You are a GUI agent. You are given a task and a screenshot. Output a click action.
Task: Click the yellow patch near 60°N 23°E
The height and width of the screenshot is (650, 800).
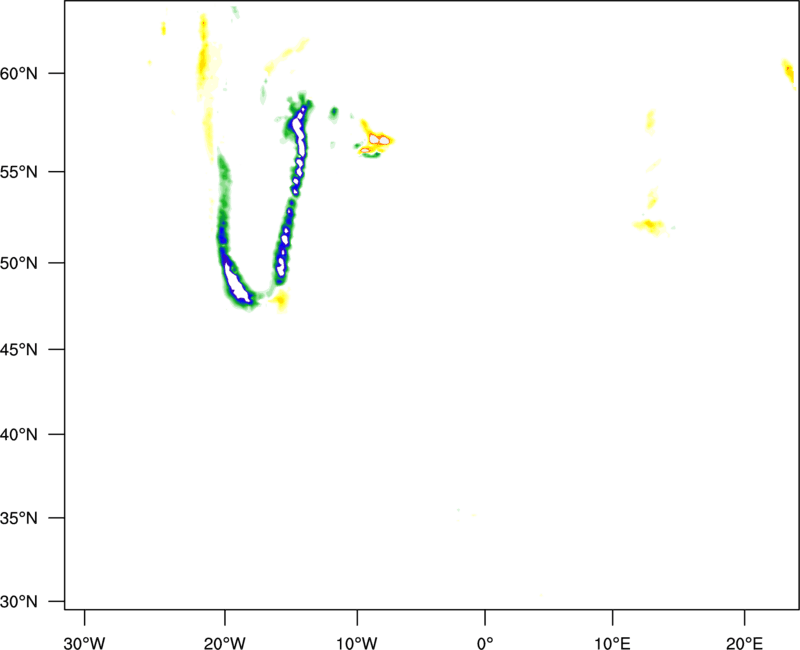[788, 71]
